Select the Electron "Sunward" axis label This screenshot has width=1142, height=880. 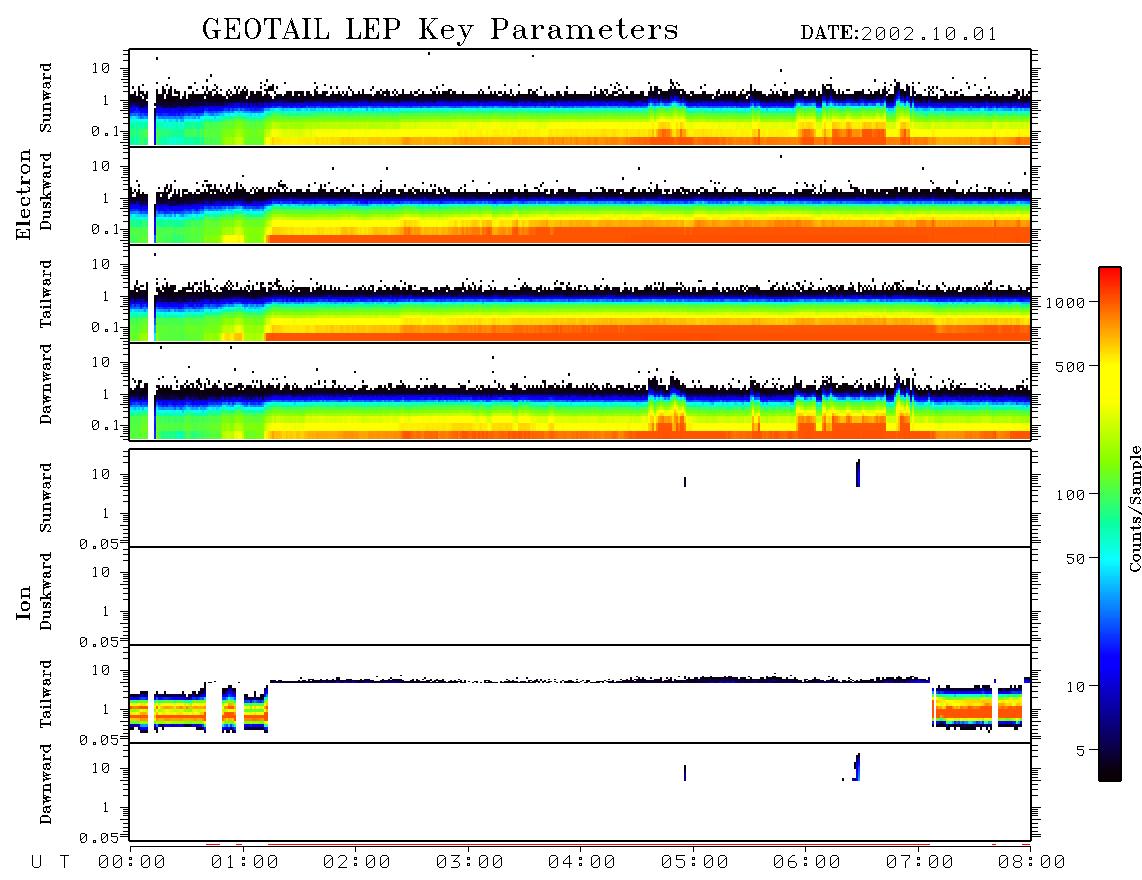[46, 98]
